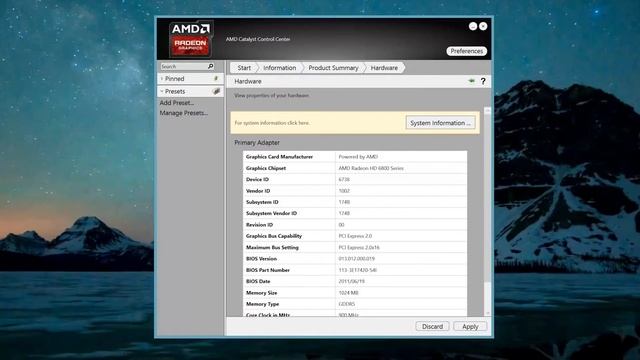This screenshot has width=640, height=360.
Task: Click the pin icon beside Pinned
Action: [216, 78]
